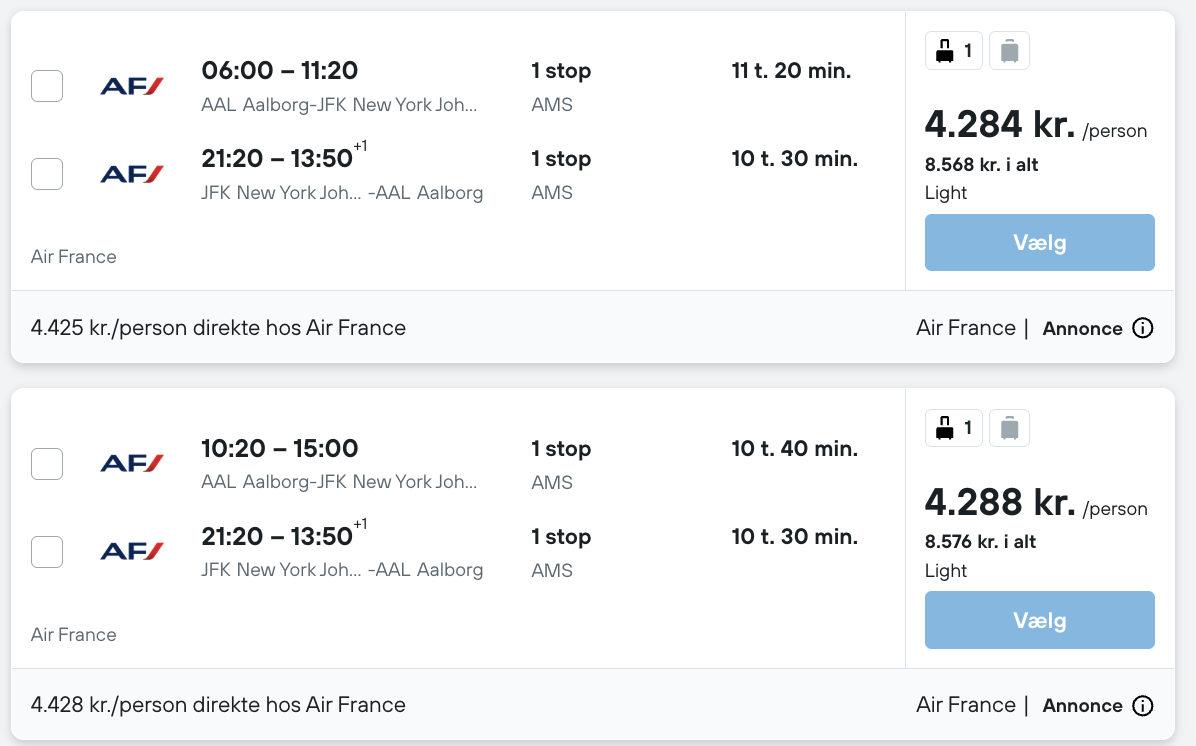The height and width of the screenshot is (746, 1196).
Task: Click Air France logo on the second card's return flight
Action: click(x=132, y=551)
